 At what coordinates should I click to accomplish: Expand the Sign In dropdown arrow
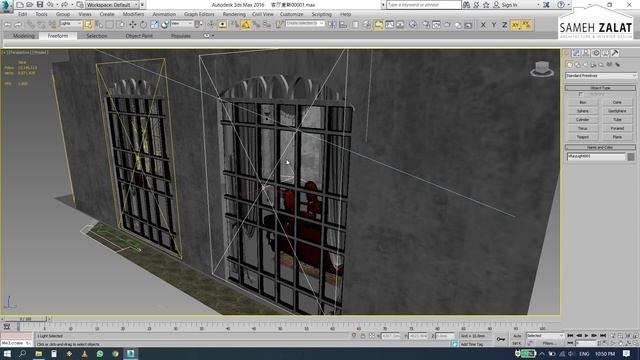coord(538,5)
